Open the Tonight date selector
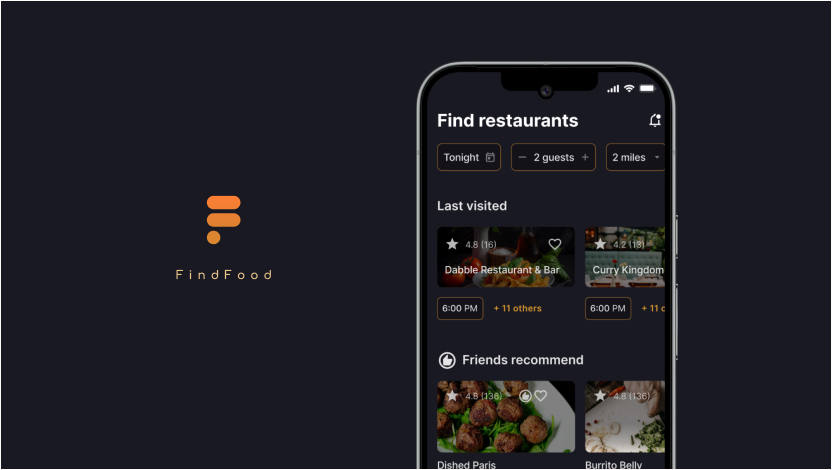Viewport: 832px width, 470px height. tap(469, 157)
